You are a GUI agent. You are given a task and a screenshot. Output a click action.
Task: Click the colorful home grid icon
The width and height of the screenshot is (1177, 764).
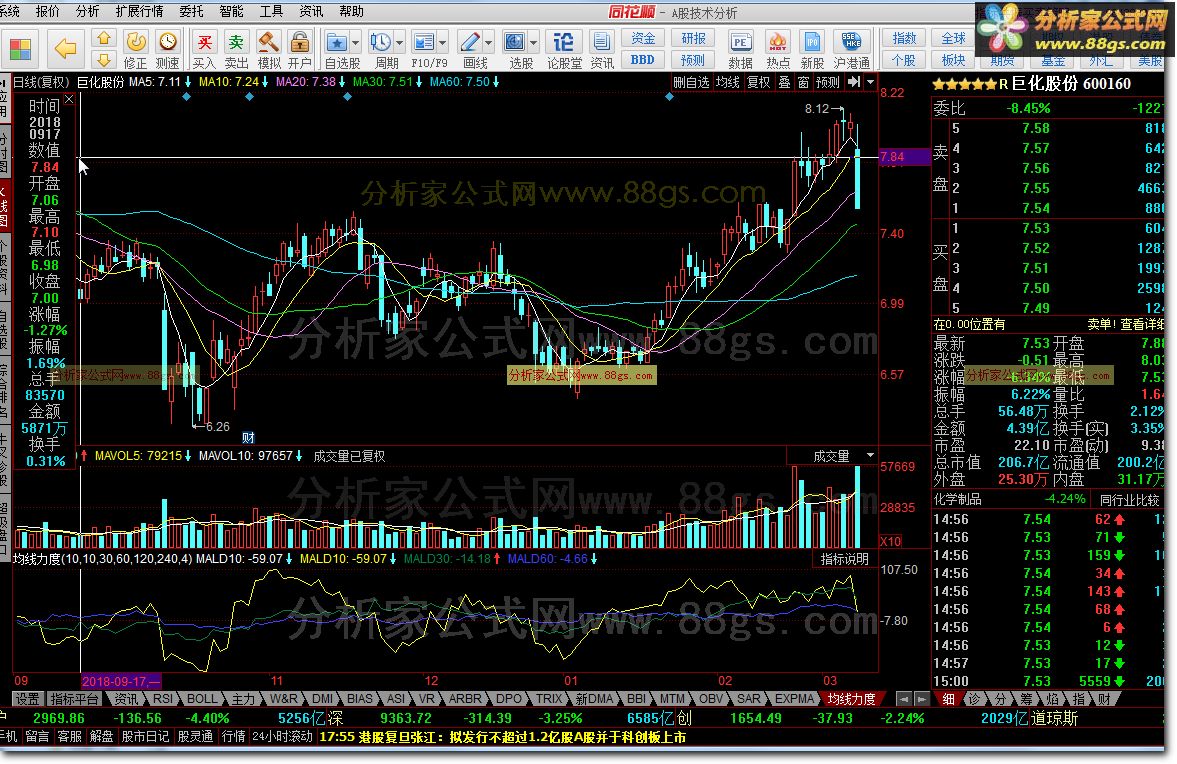20,50
